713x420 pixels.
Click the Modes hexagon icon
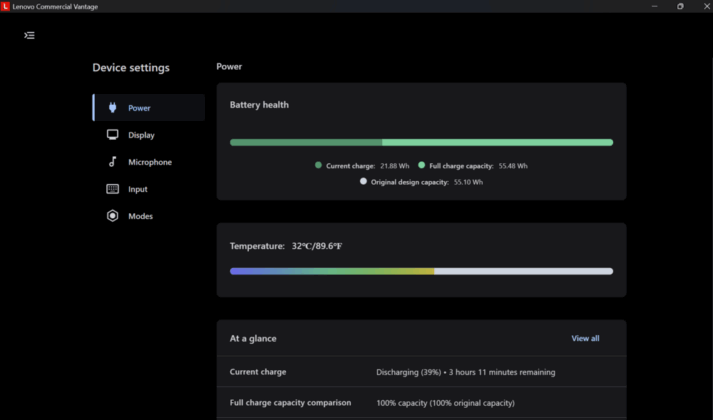click(x=112, y=215)
